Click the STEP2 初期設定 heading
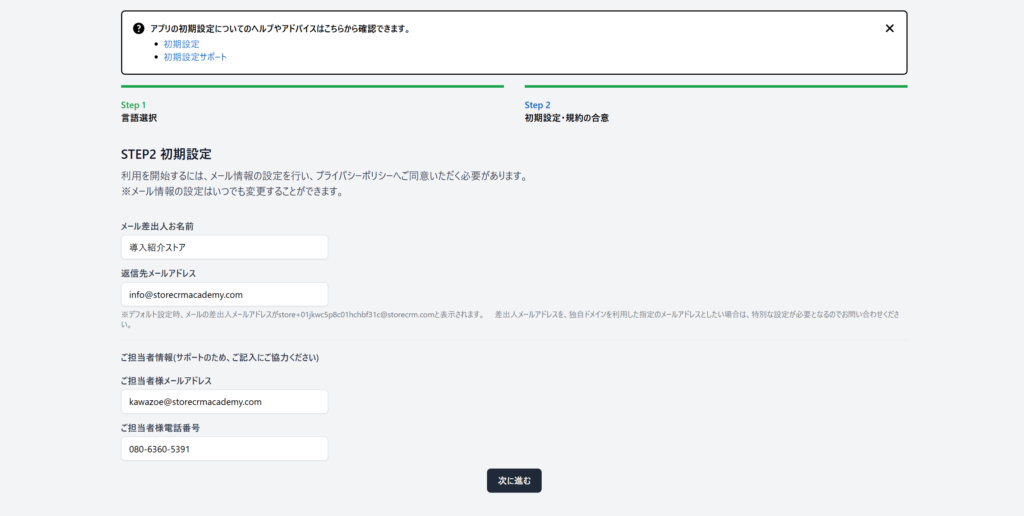Image resolution: width=1024 pixels, height=516 pixels. click(166, 154)
